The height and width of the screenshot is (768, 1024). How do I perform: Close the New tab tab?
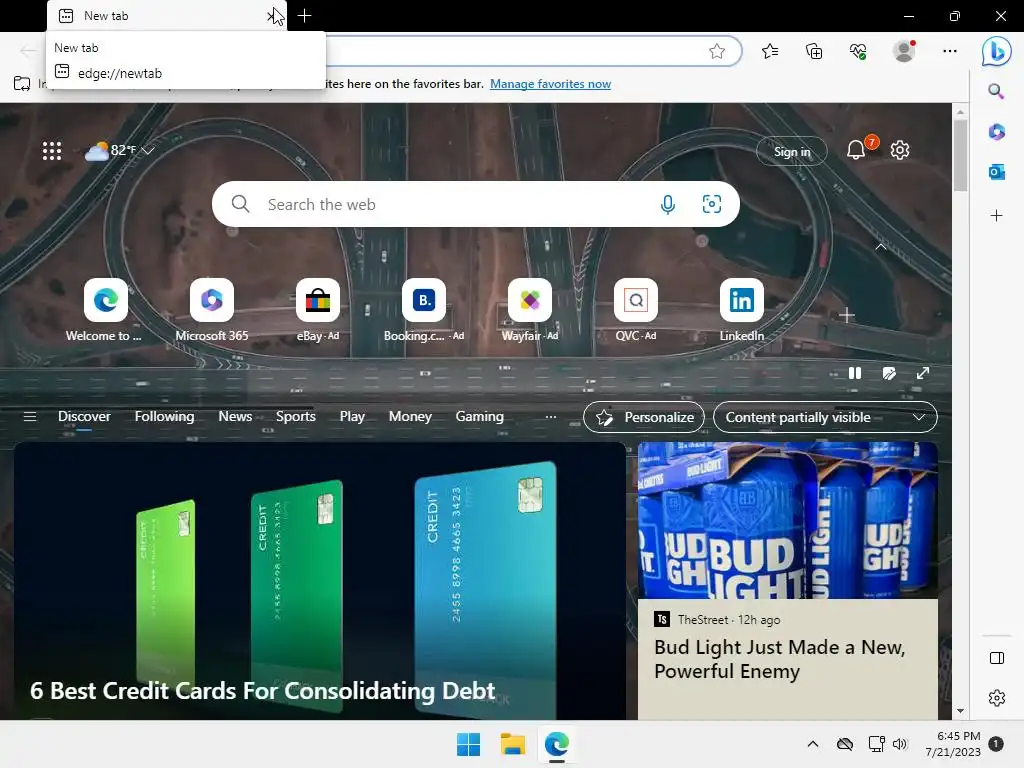coord(271,16)
